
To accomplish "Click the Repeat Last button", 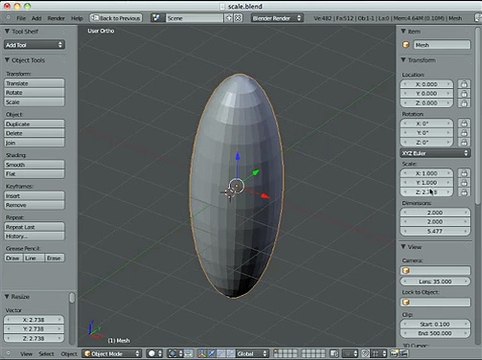I will click(34, 227).
